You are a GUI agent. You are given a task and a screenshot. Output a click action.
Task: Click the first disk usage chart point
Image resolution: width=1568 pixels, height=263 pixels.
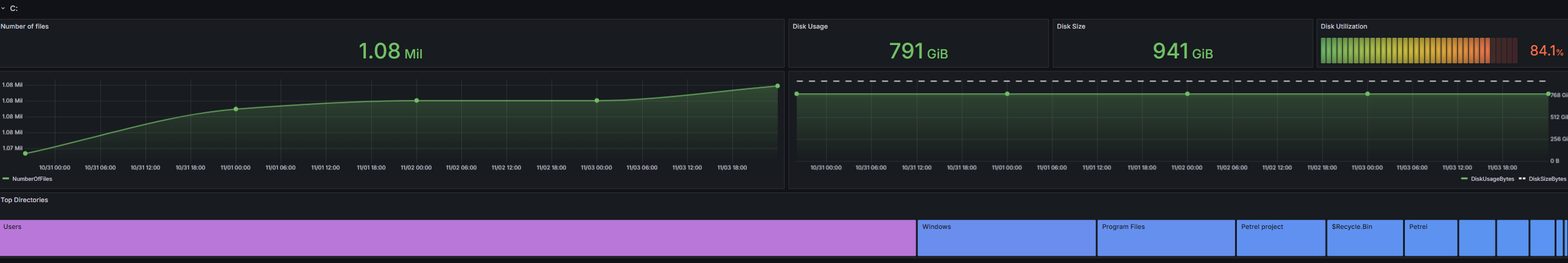click(x=797, y=94)
